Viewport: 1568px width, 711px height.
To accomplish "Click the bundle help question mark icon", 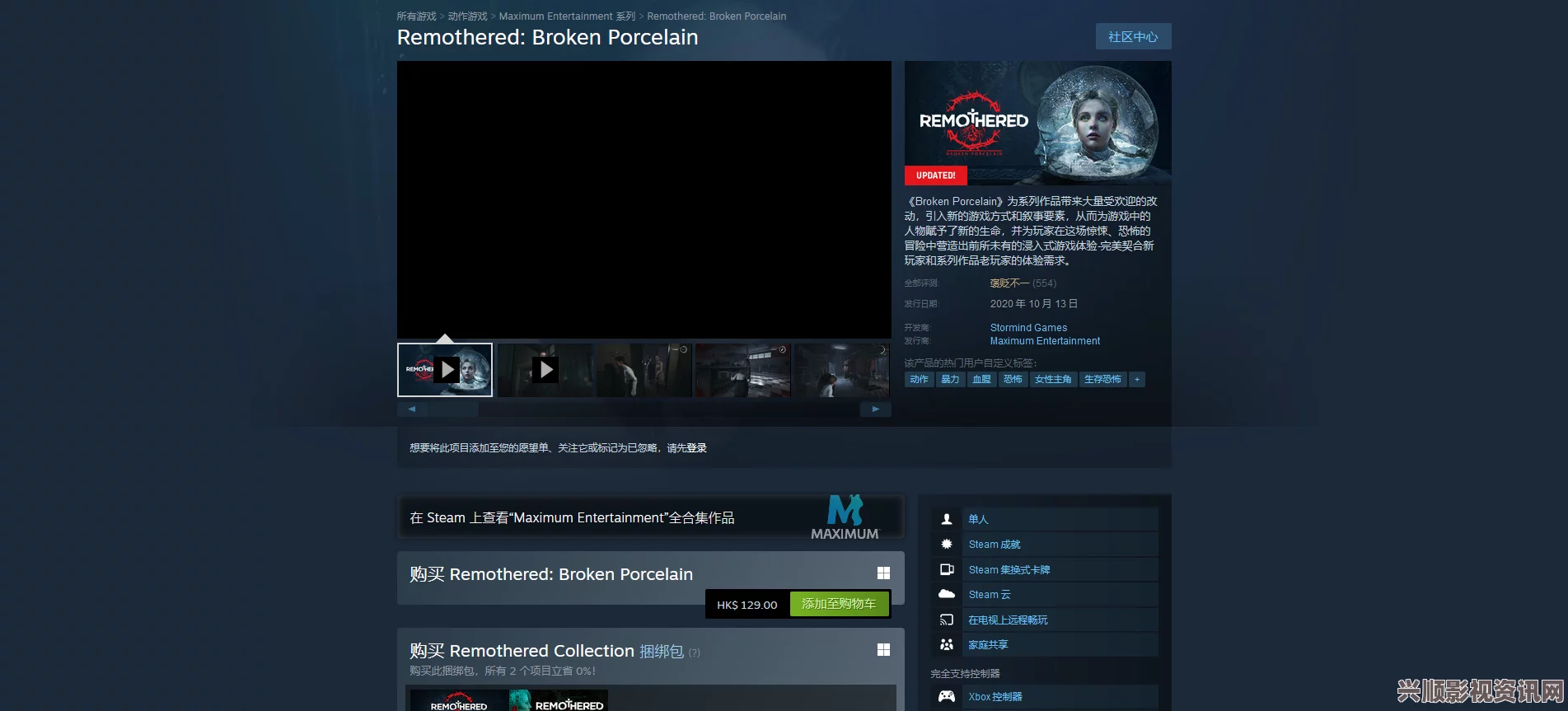I will (695, 653).
